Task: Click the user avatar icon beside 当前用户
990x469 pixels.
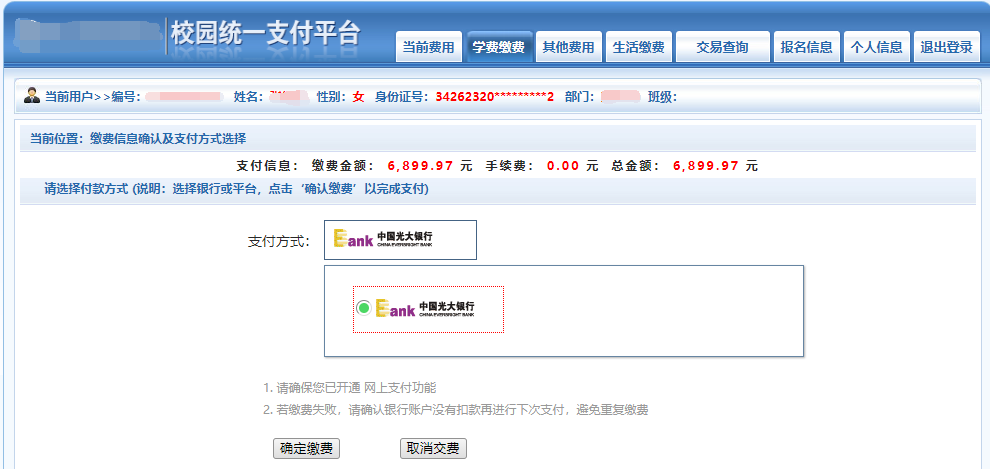Action: point(32,96)
